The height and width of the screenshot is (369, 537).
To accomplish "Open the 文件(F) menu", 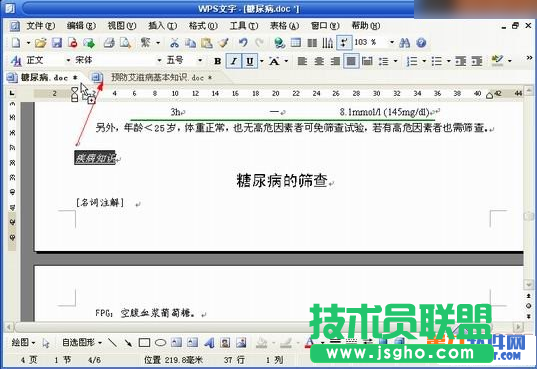I will 41,26.
